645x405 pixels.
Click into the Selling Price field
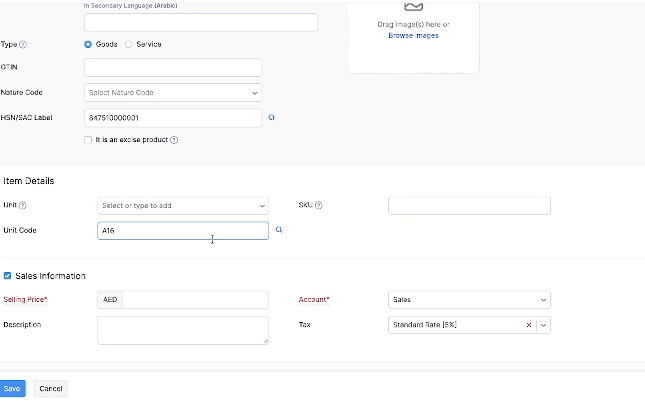click(195, 300)
